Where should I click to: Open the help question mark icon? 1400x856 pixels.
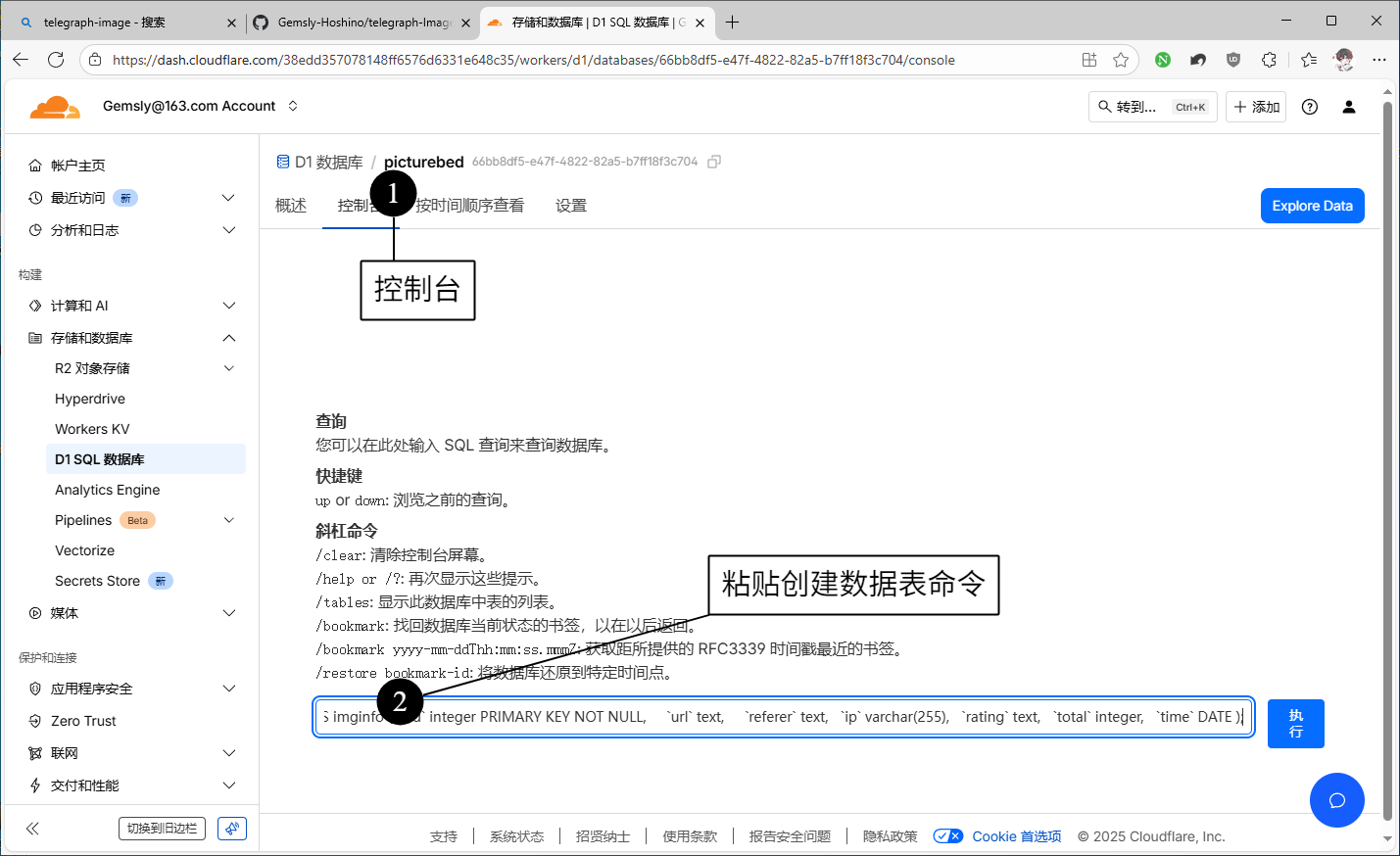[x=1309, y=107]
